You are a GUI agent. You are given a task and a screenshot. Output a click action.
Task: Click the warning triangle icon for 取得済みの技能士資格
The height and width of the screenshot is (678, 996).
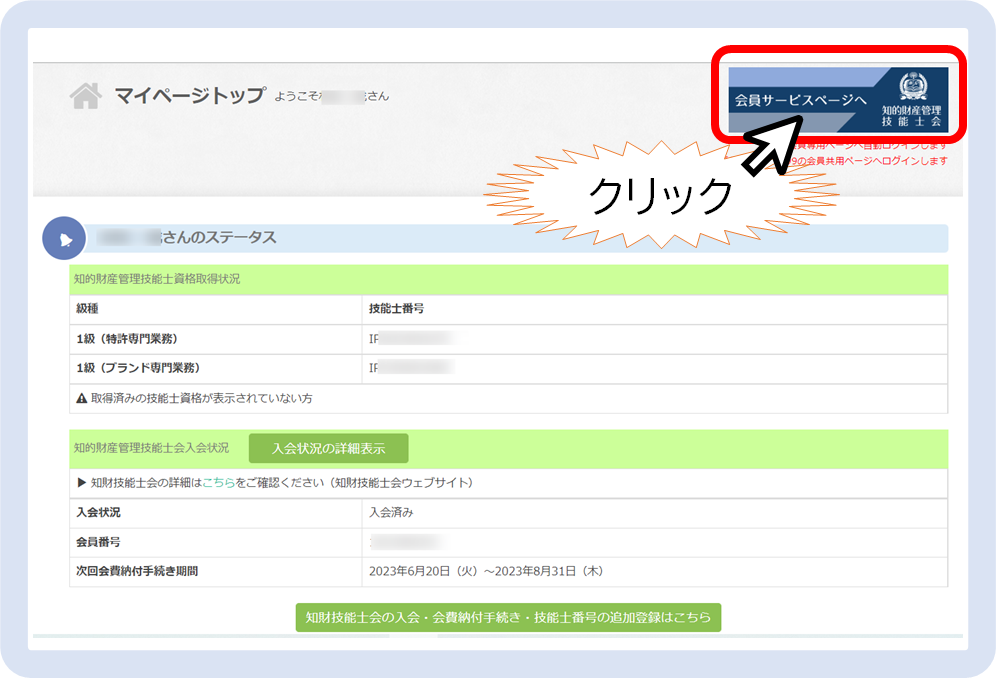click(x=82, y=398)
